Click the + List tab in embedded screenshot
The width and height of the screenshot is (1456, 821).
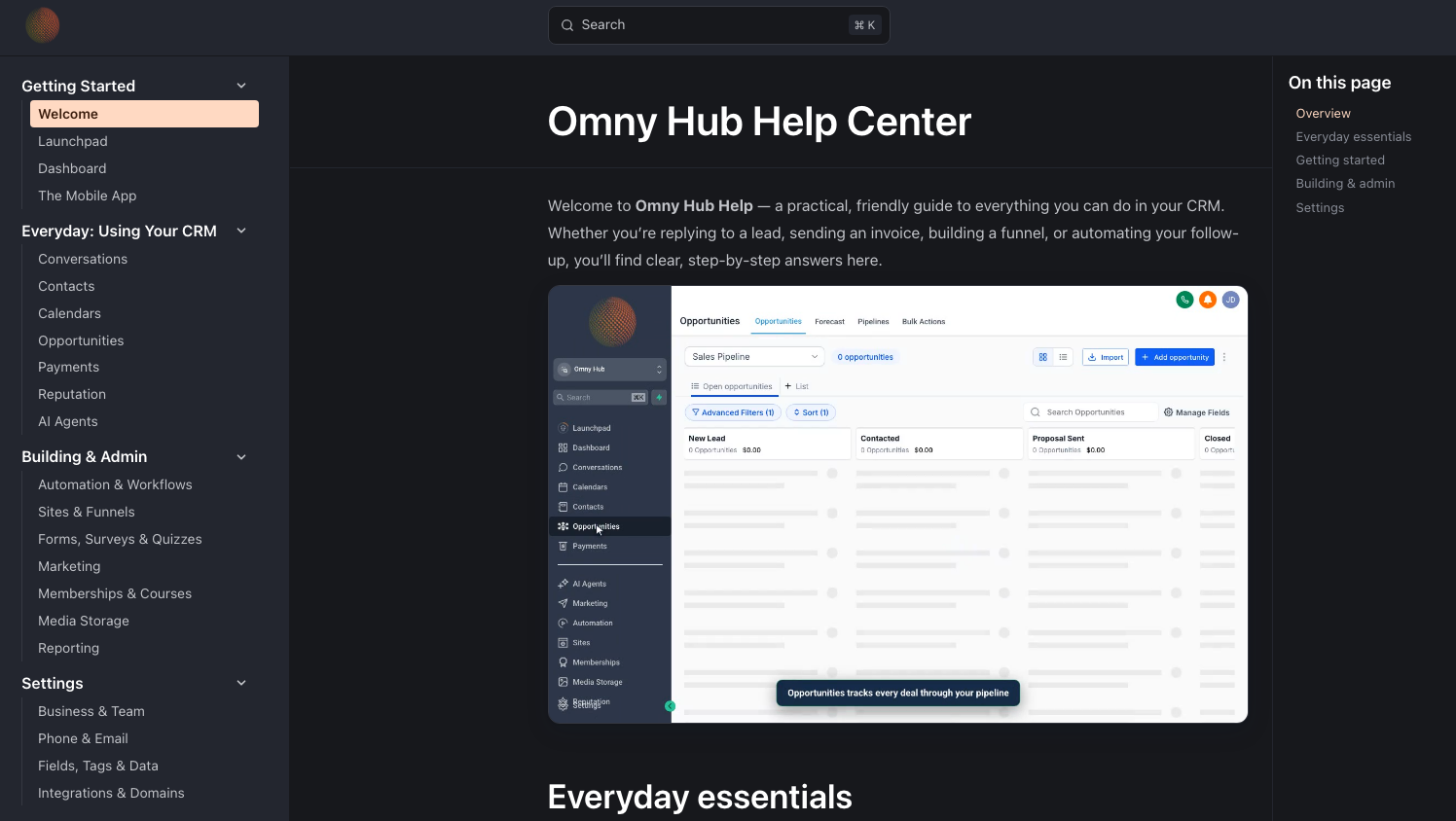click(x=796, y=386)
